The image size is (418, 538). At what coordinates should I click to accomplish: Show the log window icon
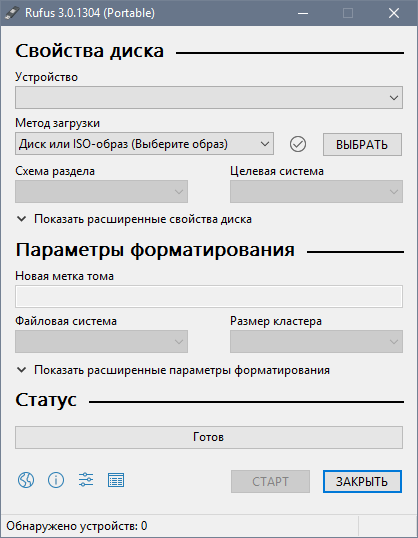pyautogui.click(x=116, y=480)
